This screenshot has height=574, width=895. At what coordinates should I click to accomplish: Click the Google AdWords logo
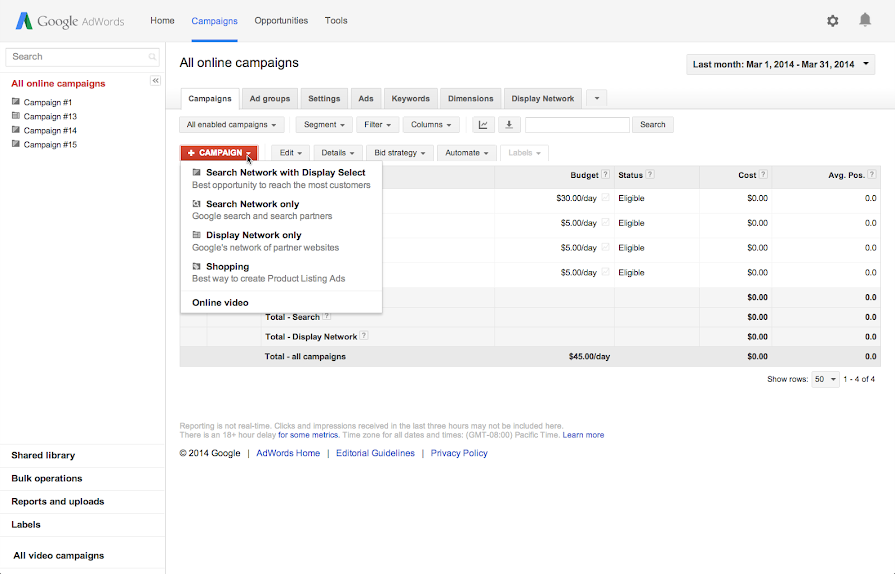72,21
